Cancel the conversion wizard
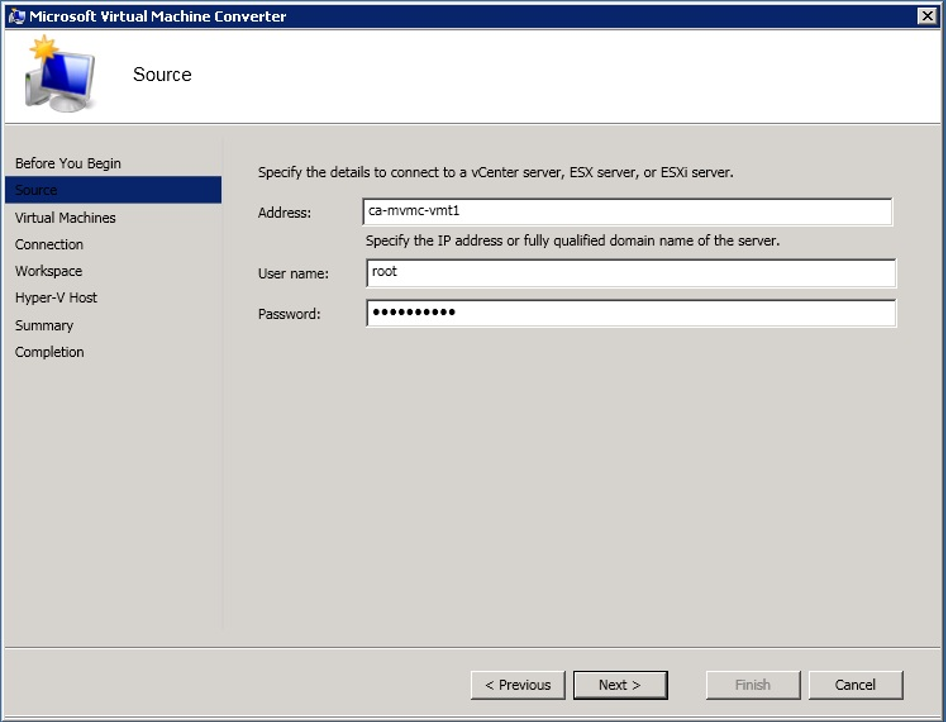 (855, 685)
